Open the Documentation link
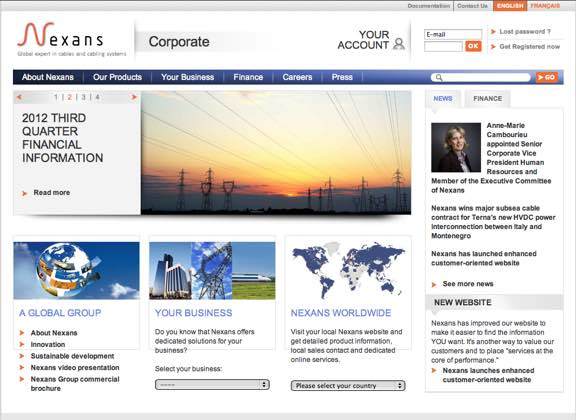The width and height of the screenshot is (576, 420). 428,6
